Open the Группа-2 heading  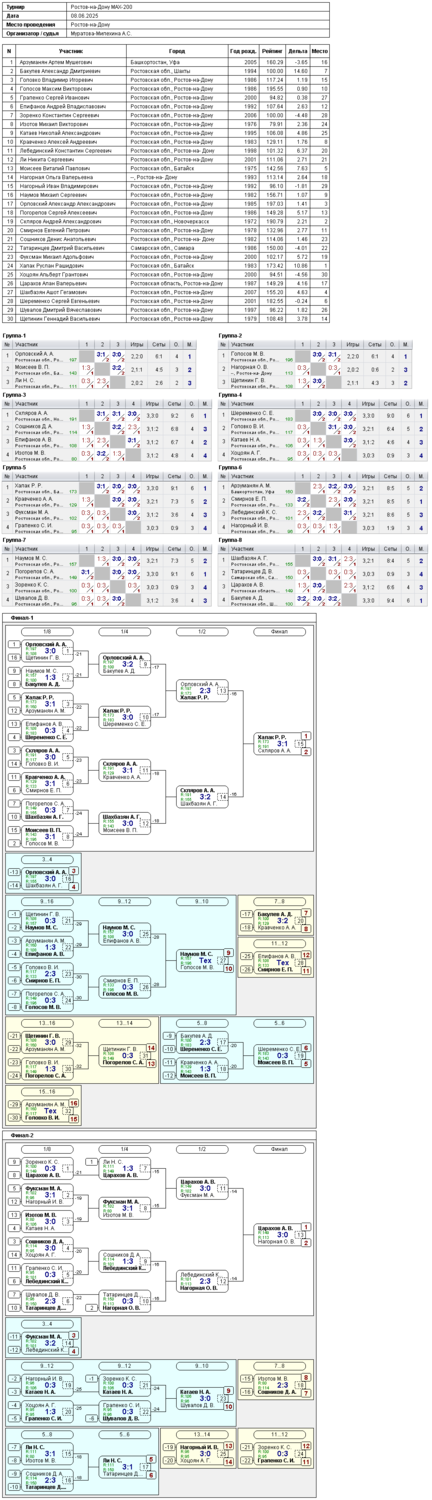pos(231,335)
